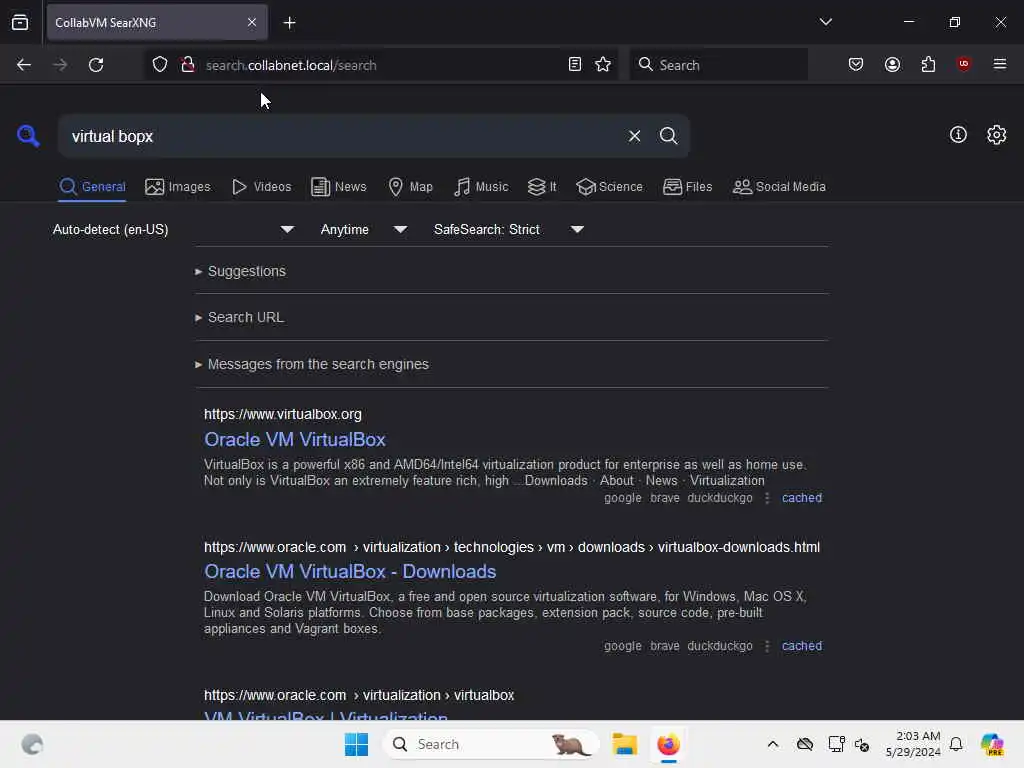Open the Anytime time range dropdown
1024x768 pixels.
click(364, 229)
